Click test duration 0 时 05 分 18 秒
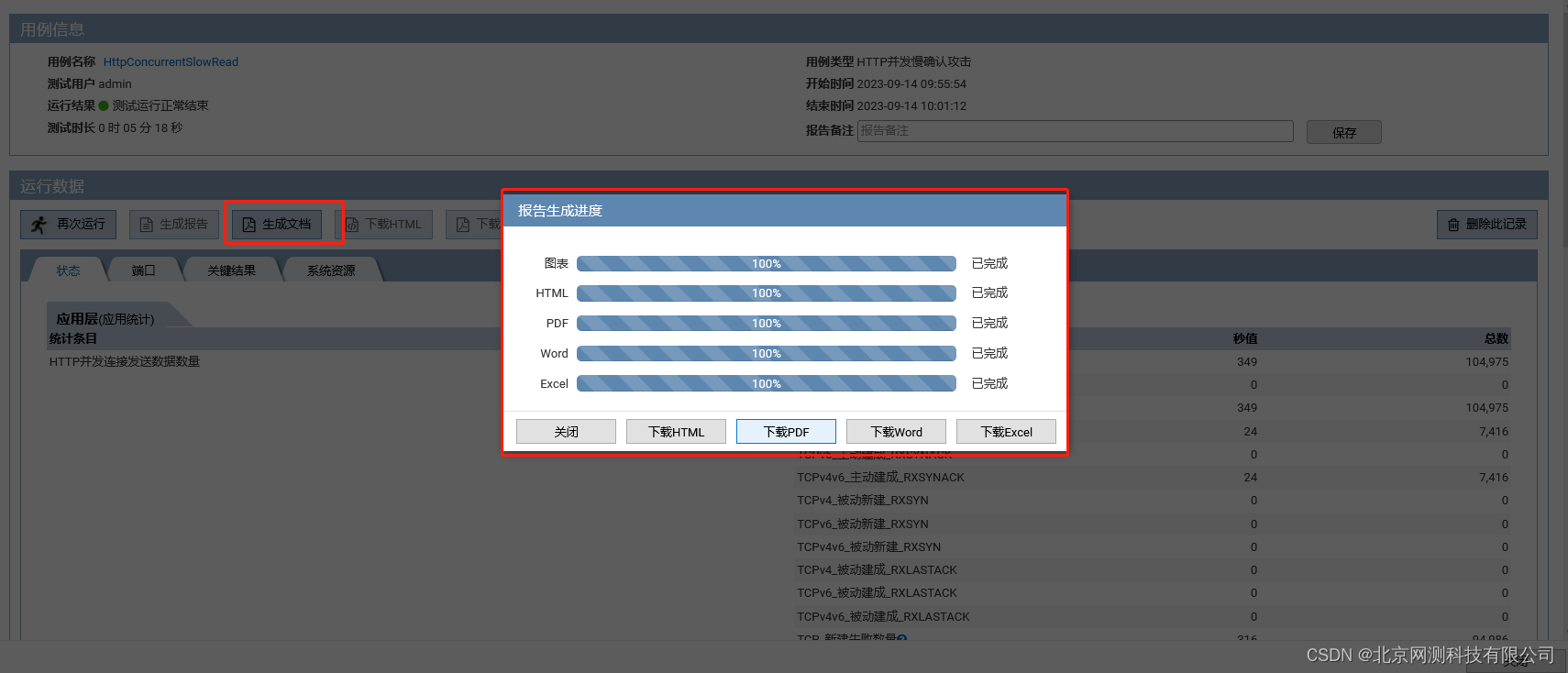 [x=140, y=127]
